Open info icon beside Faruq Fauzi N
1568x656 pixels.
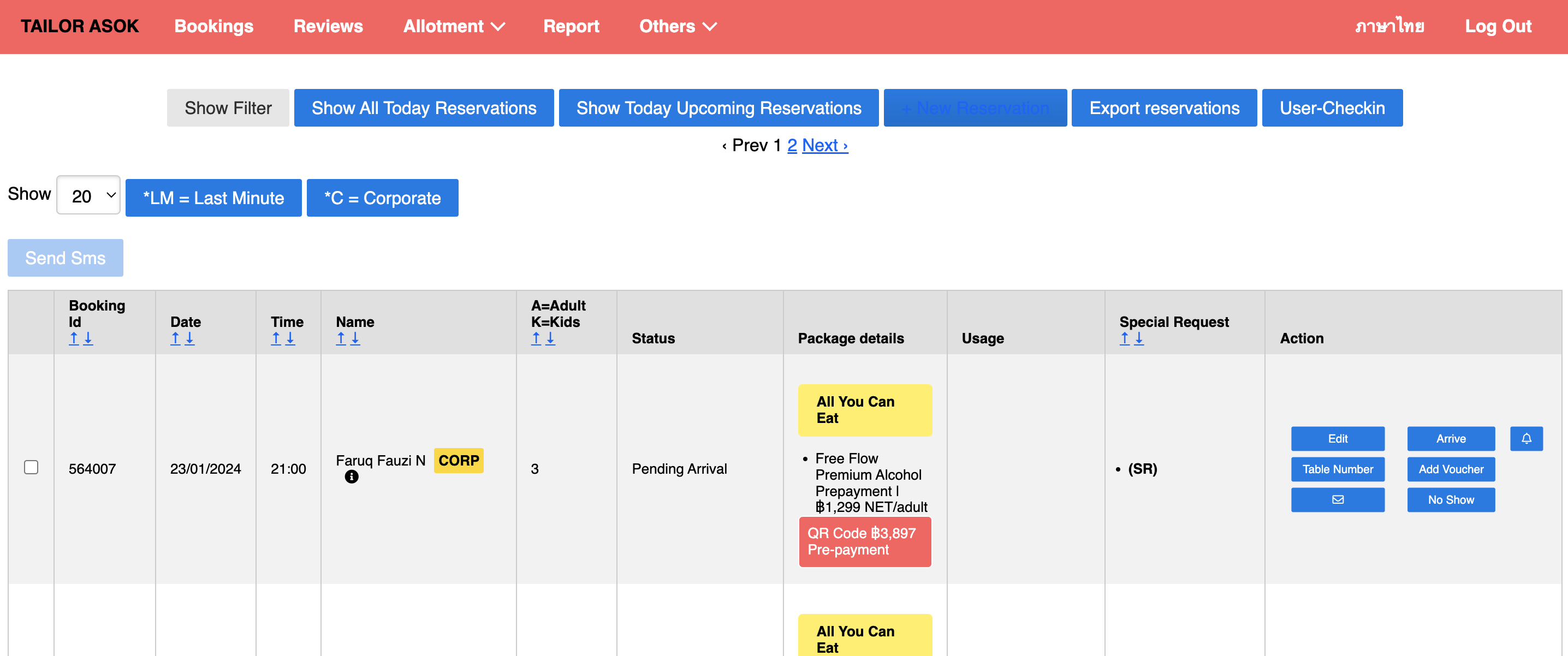click(x=351, y=477)
